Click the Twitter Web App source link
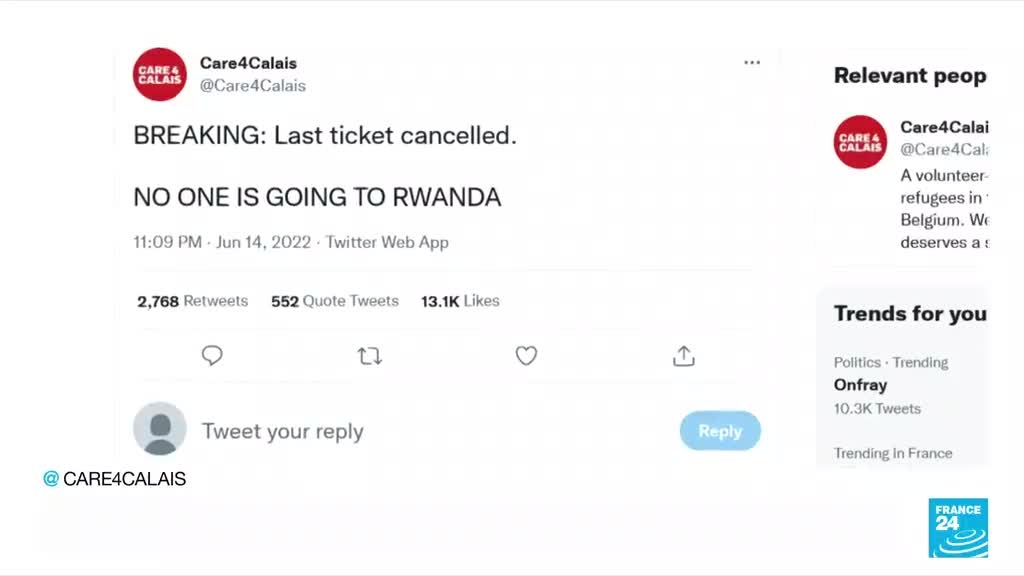 [x=387, y=242]
